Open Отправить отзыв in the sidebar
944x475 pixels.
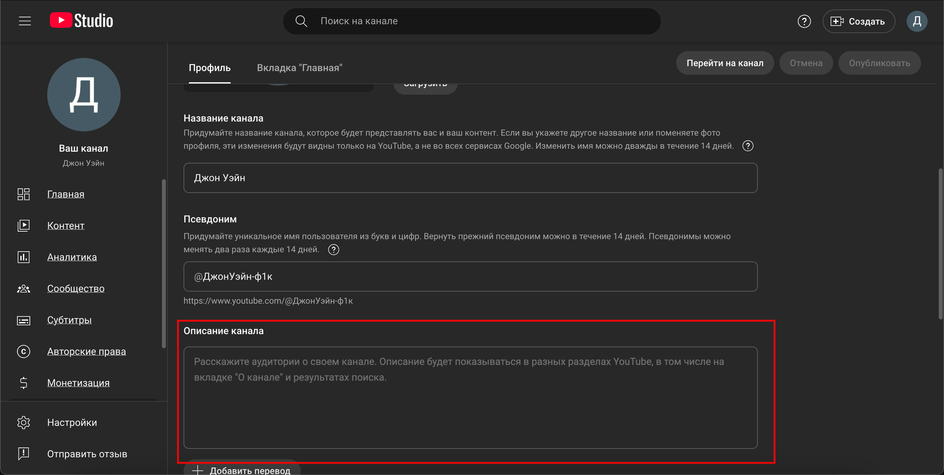87,454
